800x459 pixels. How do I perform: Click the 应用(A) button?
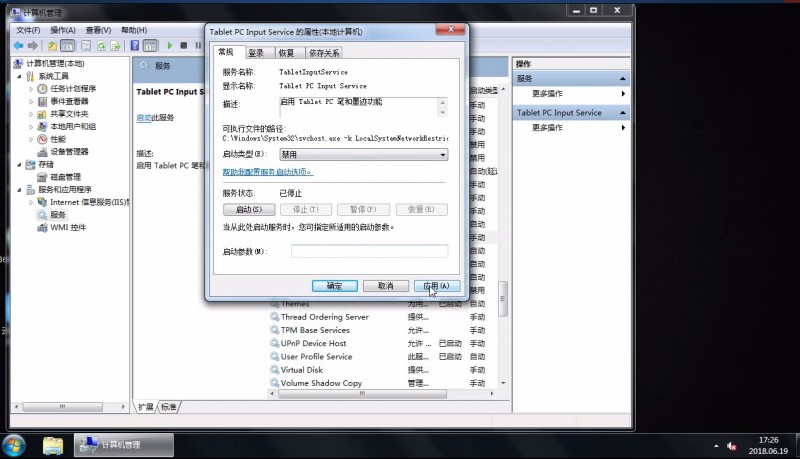[437, 286]
